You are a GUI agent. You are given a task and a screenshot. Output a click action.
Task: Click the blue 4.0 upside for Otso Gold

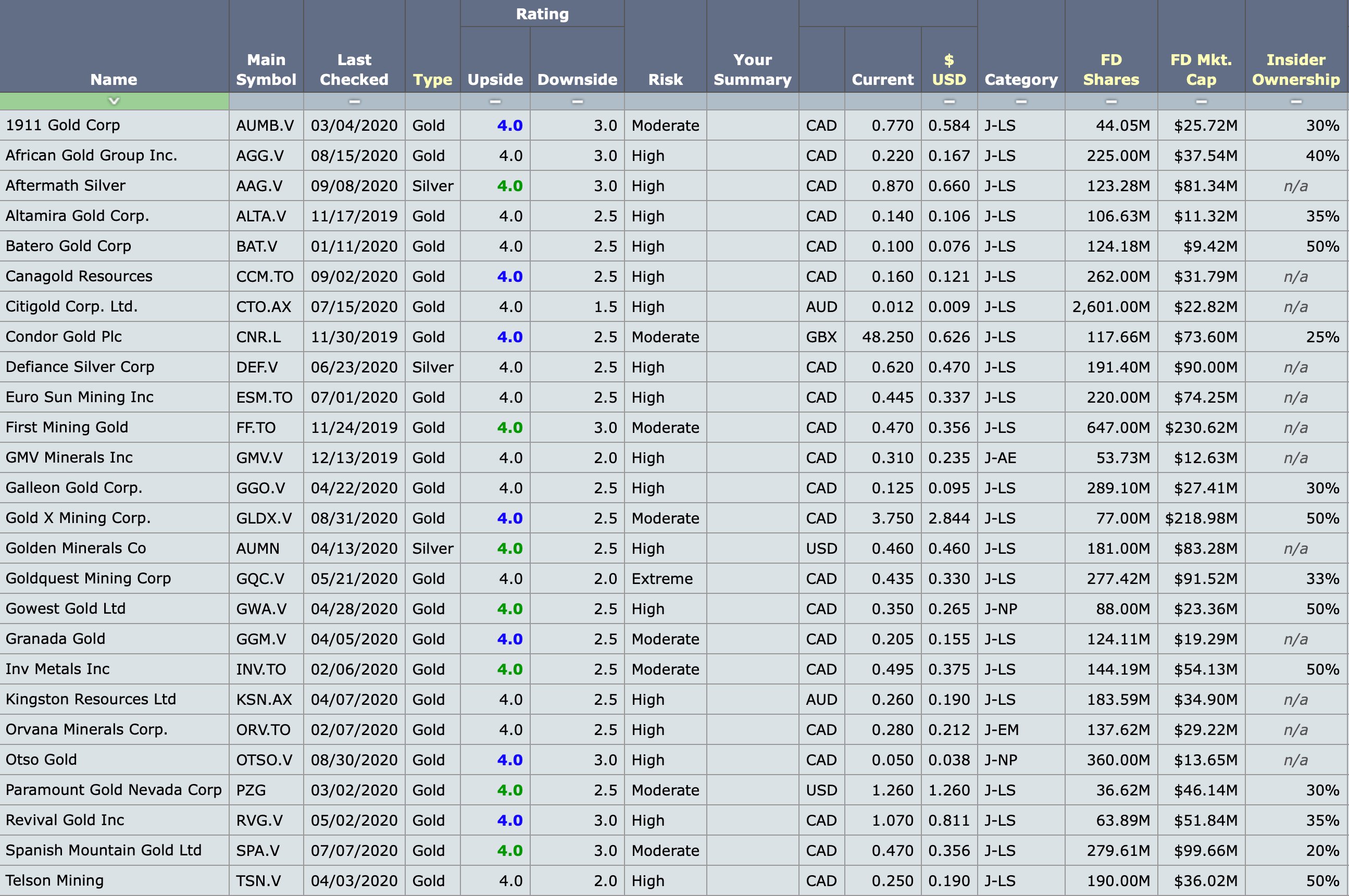(510, 760)
